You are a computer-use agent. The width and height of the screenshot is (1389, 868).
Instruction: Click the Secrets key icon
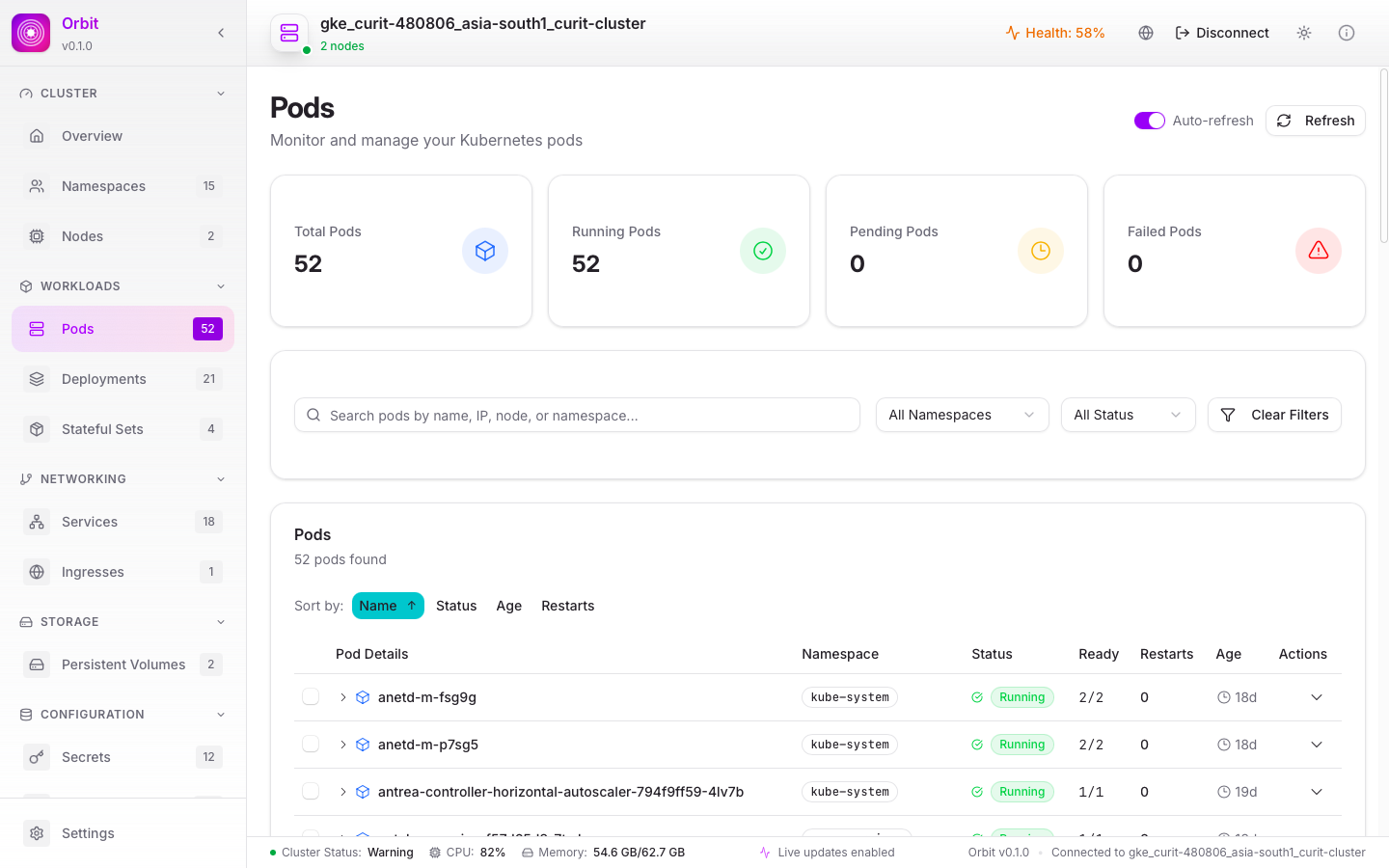point(37,757)
